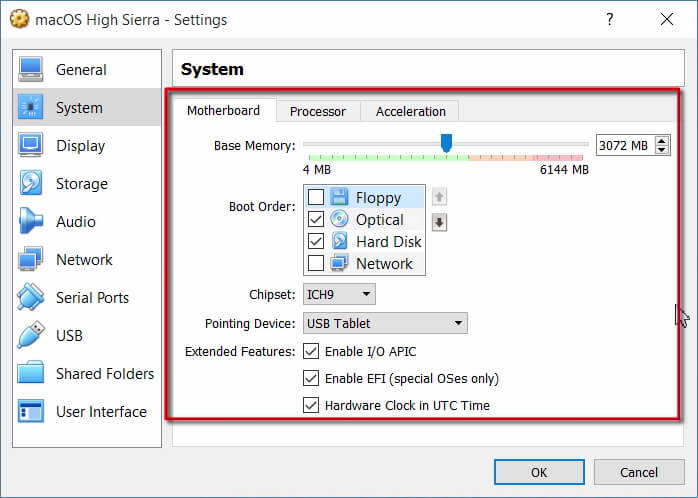Switch to the Processor tab
698x498 pixels.
318,111
